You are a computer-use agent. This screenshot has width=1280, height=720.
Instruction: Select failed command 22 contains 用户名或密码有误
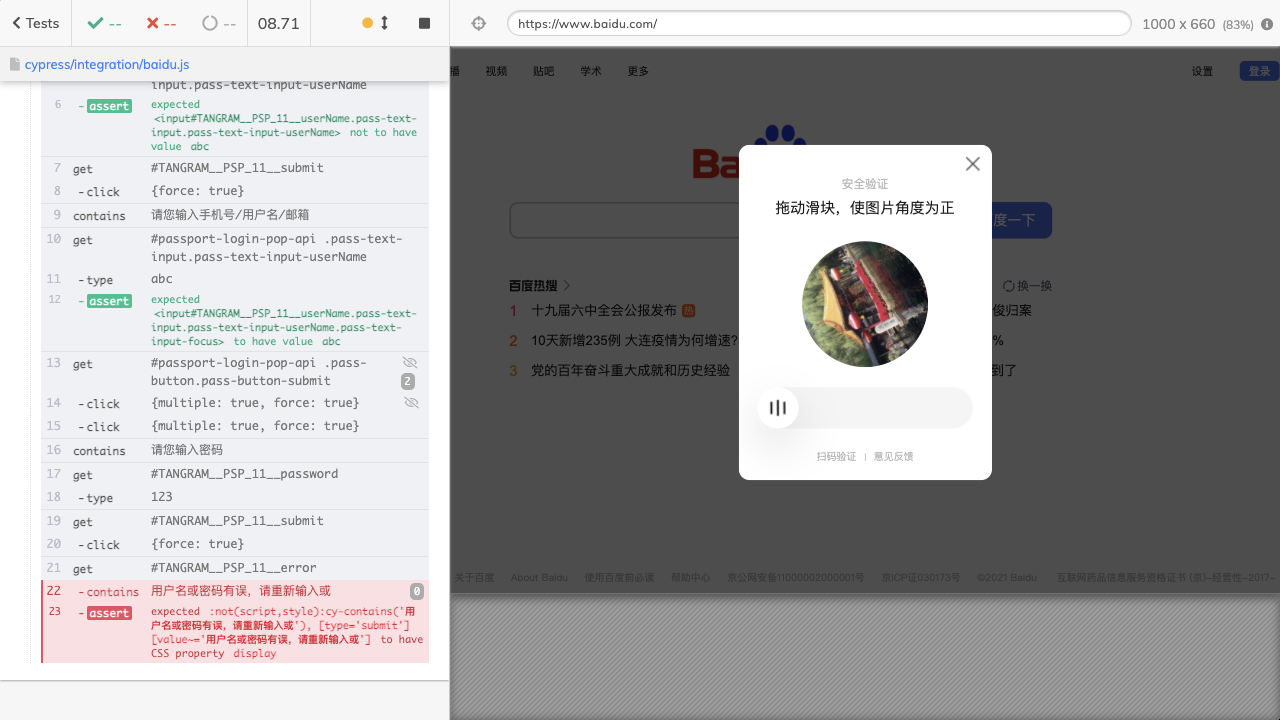tap(235, 591)
